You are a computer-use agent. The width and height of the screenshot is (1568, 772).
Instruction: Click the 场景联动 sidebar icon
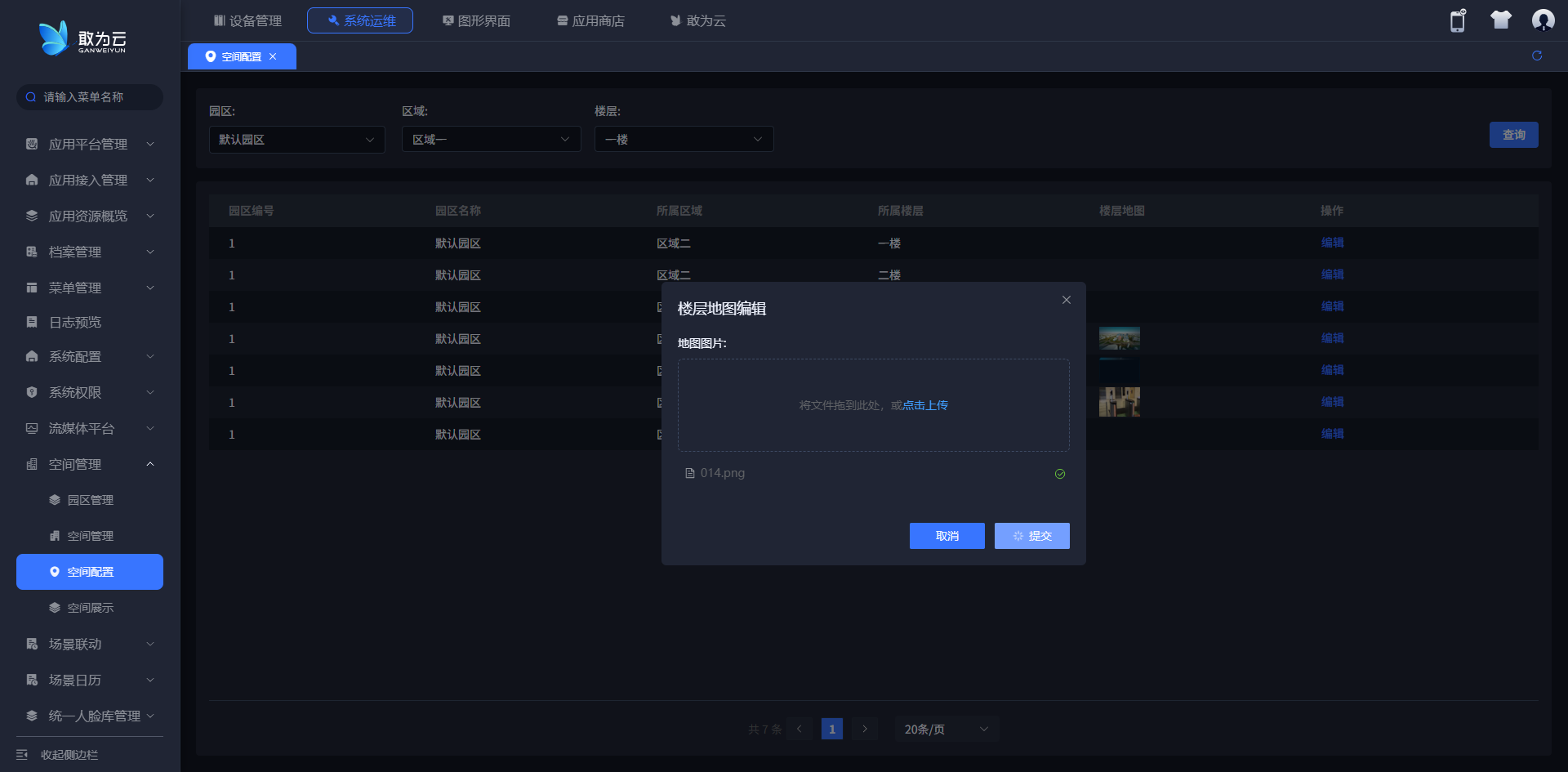coord(32,644)
